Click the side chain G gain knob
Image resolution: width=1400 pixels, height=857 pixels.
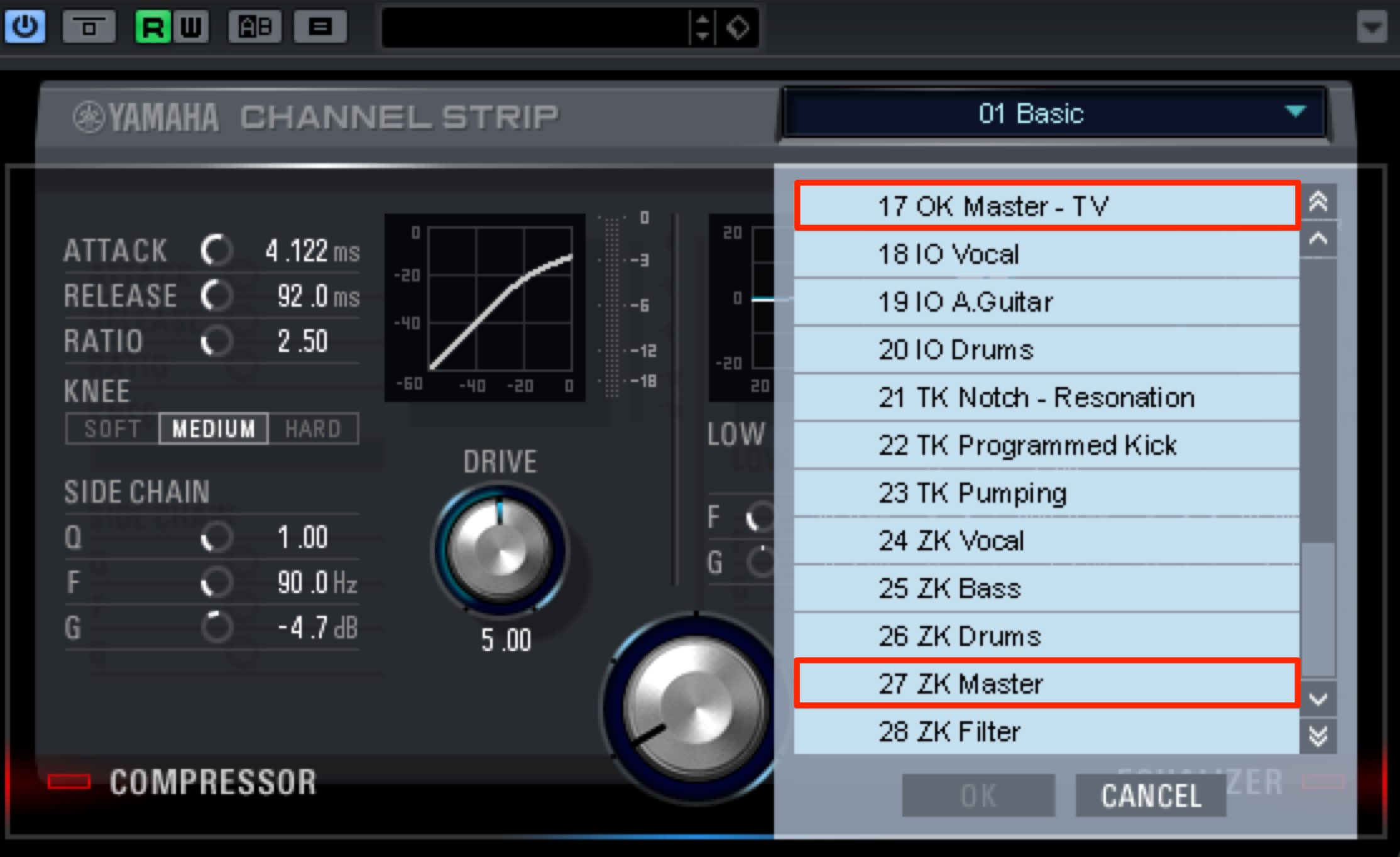(x=217, y=627)
